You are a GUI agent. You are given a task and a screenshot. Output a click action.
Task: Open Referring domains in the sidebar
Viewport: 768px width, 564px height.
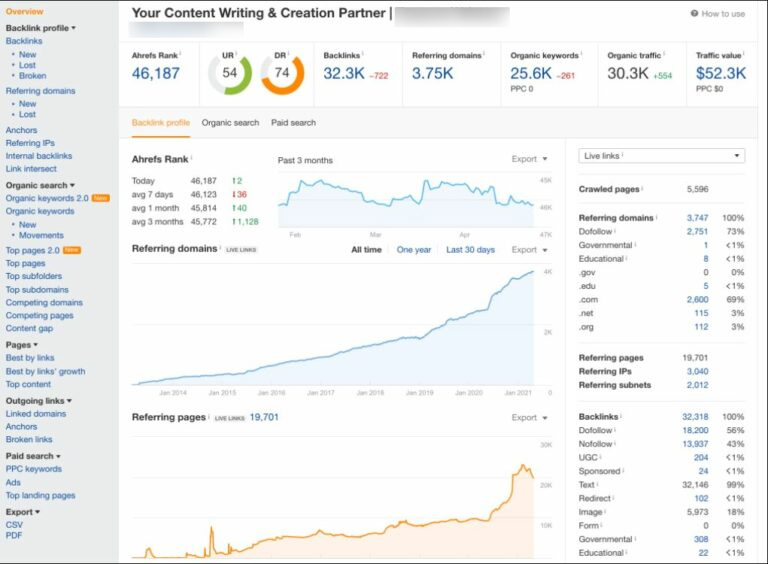point(40,91)
